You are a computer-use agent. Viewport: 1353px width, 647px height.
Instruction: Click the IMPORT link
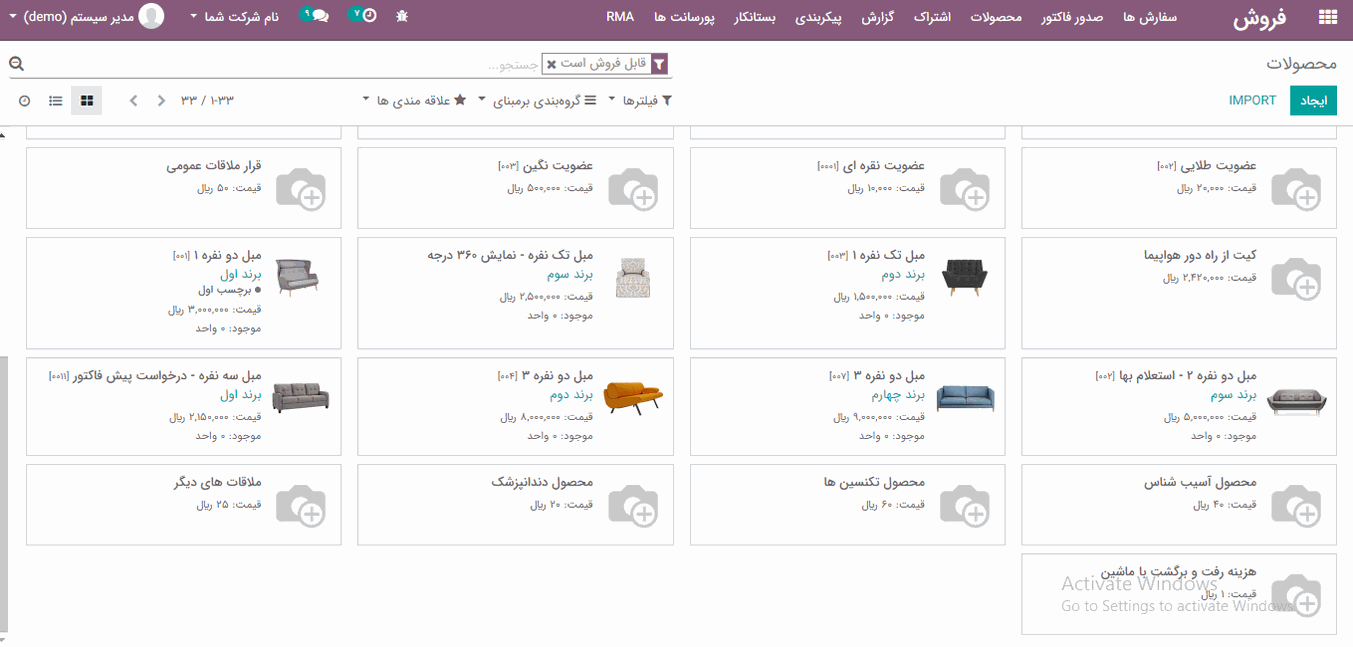point(1252,100)
